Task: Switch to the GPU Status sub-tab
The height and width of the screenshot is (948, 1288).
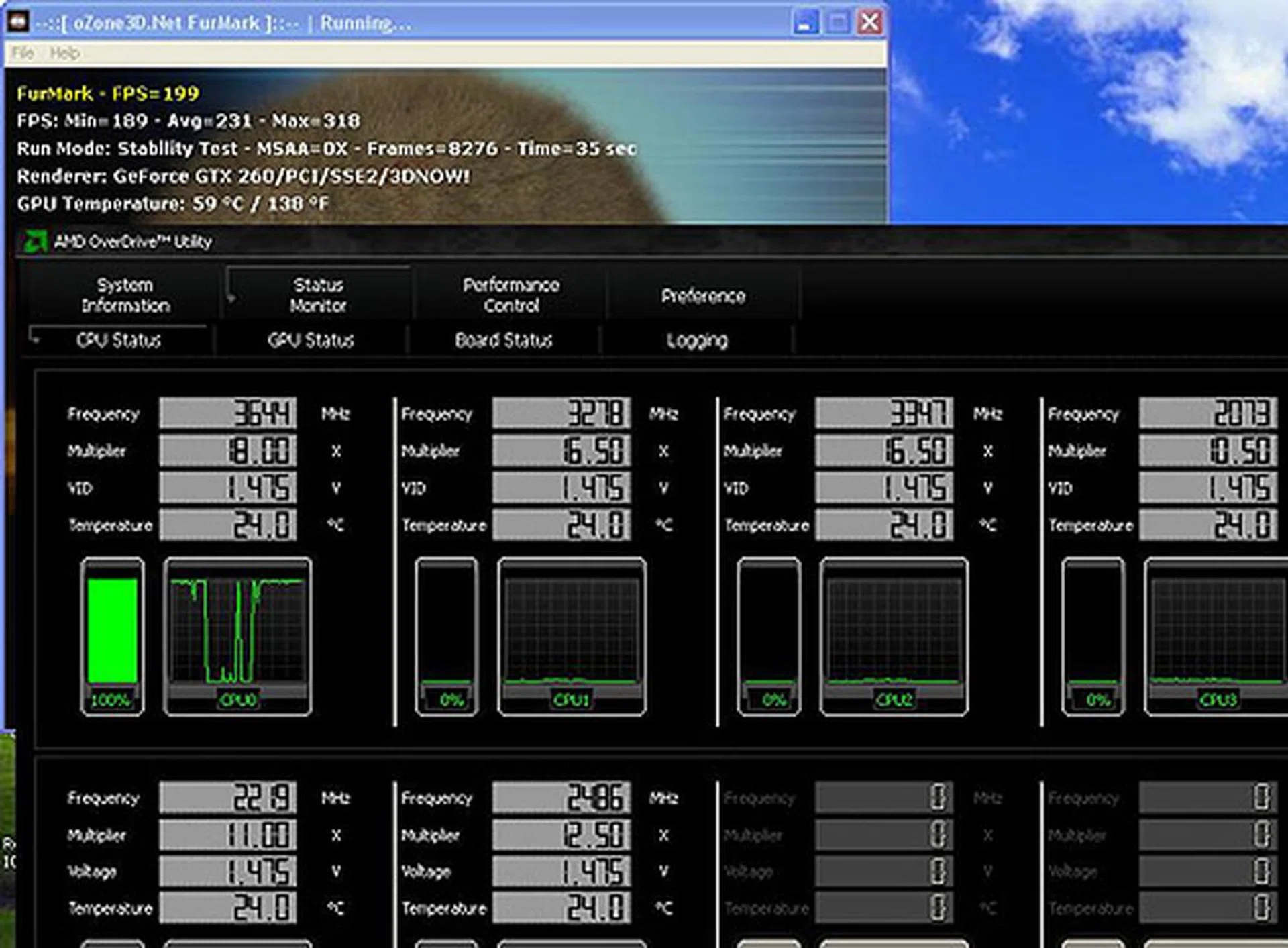Action: click(311, 340)
